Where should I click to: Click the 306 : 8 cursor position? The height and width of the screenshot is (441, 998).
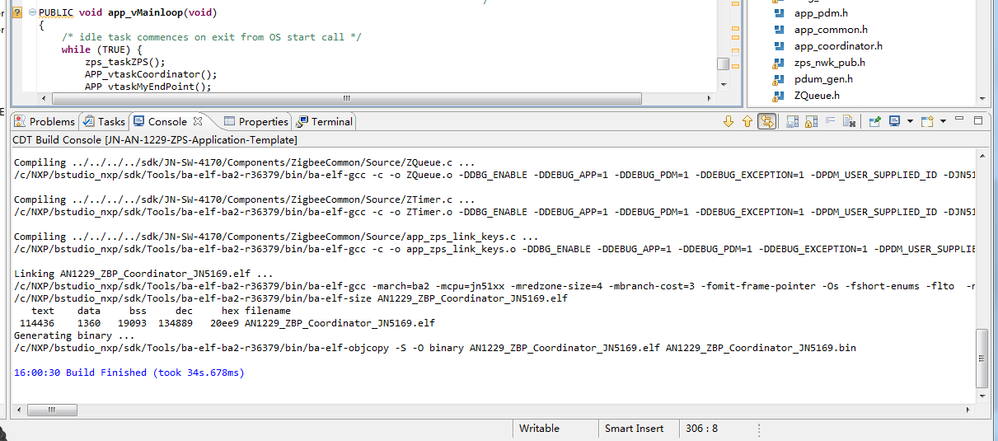click(x=701, y=428)
